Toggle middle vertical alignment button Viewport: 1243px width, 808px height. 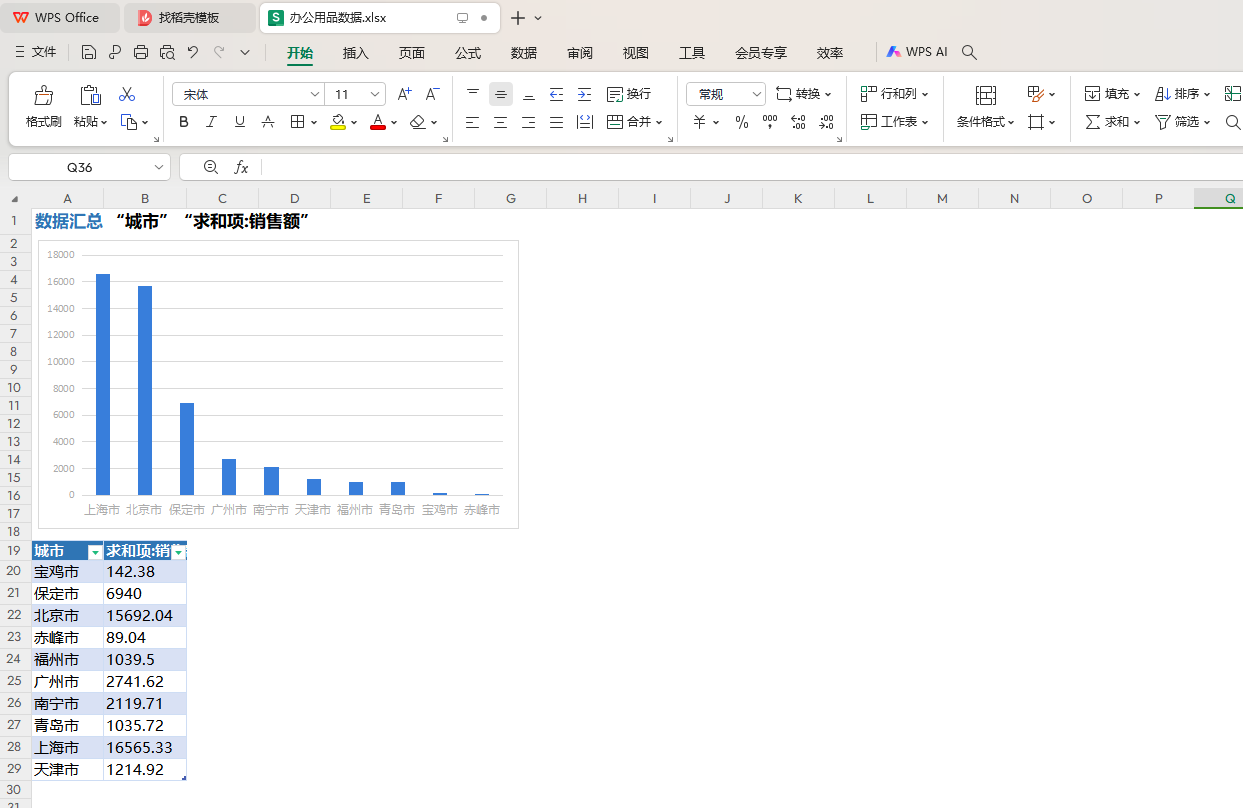pos(501,94)
